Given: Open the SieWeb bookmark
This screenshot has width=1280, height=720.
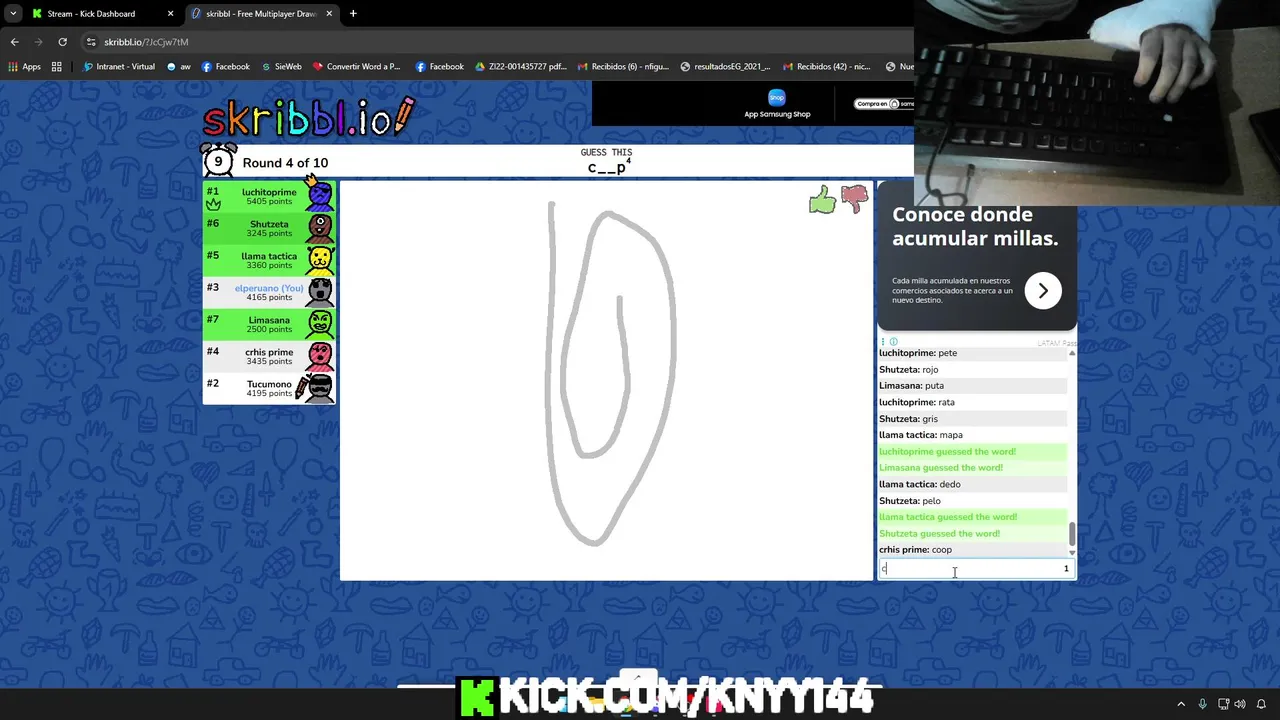Looking at the screenshot, I should pos(281,67).
